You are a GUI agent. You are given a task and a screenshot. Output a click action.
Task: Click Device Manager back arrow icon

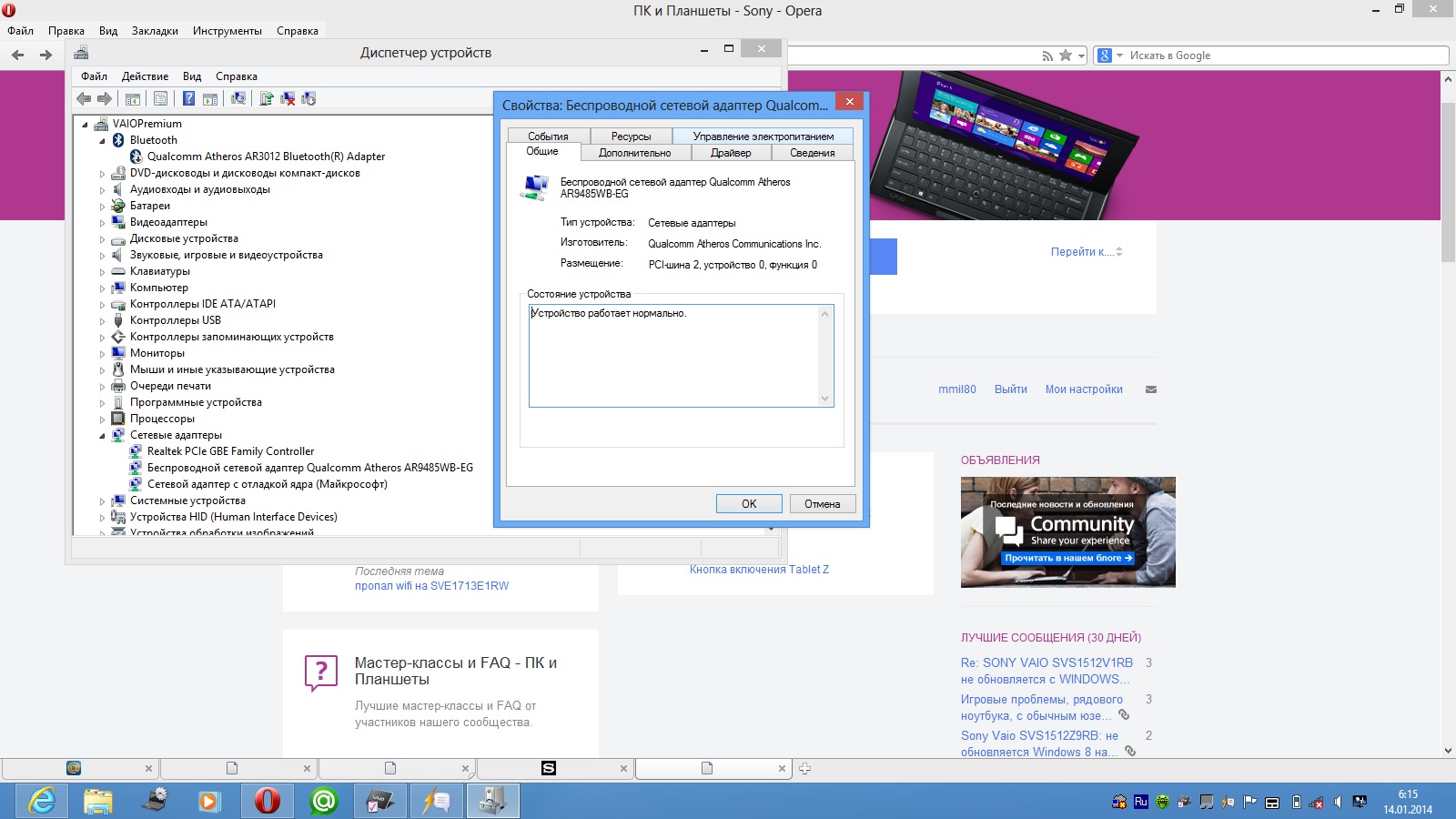84,98
